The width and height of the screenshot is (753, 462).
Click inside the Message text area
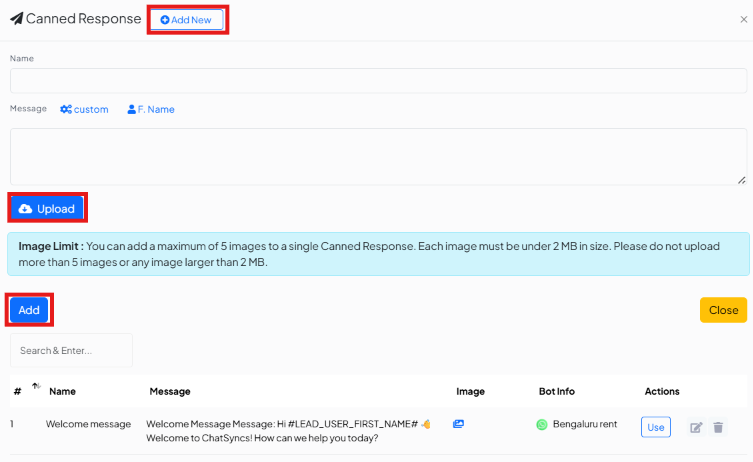[x=378, y=157]
